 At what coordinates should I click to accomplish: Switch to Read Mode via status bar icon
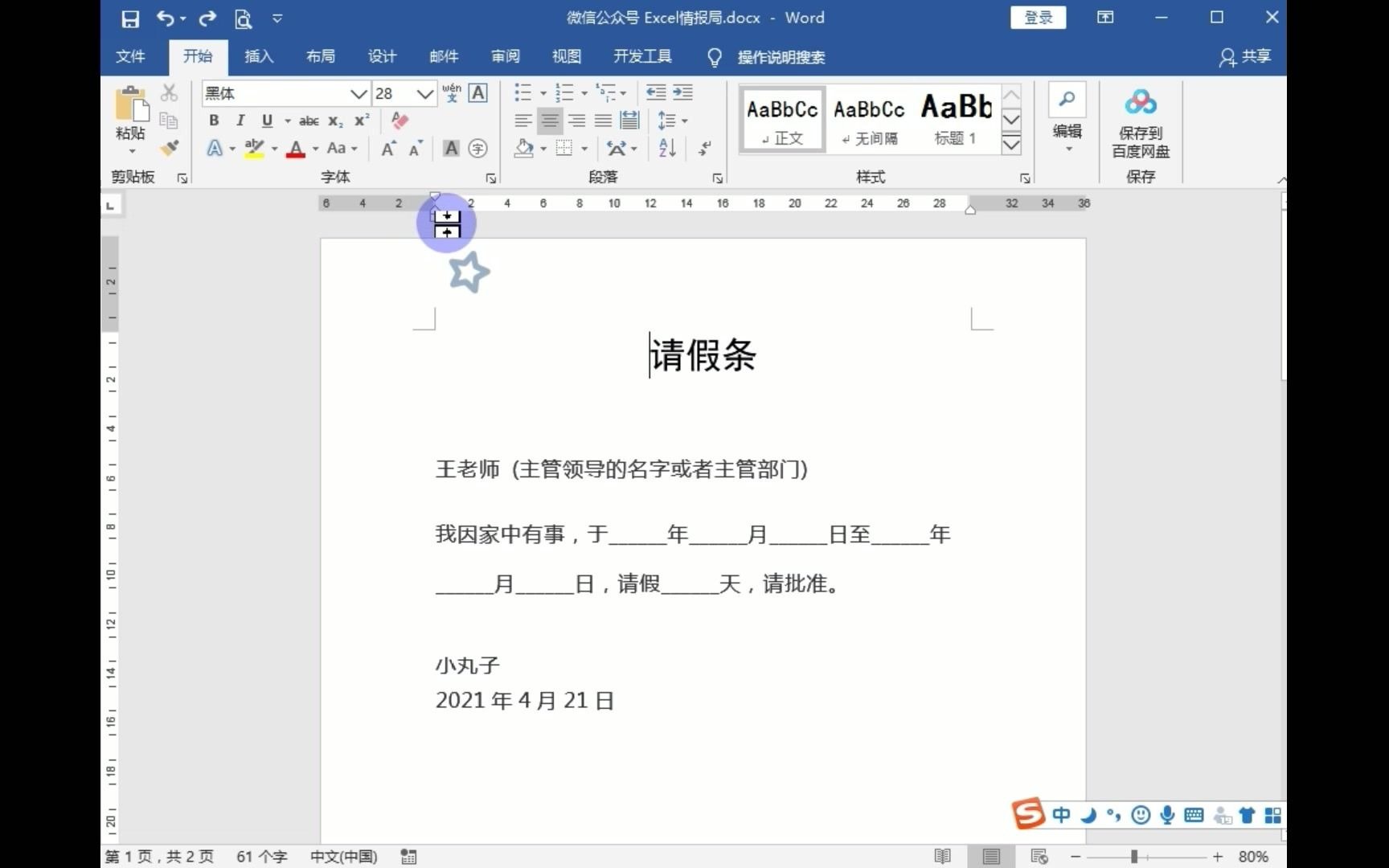point(942,856)
